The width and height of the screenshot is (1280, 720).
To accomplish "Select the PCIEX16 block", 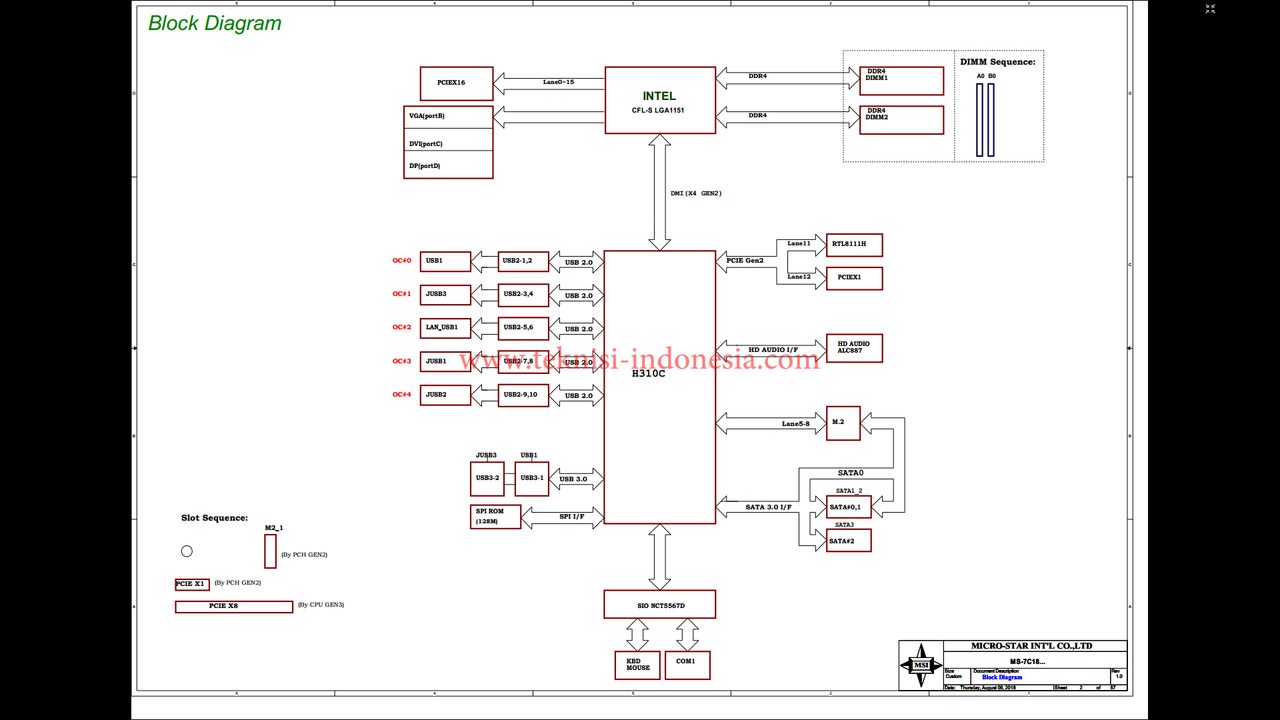I will [456, 83].
